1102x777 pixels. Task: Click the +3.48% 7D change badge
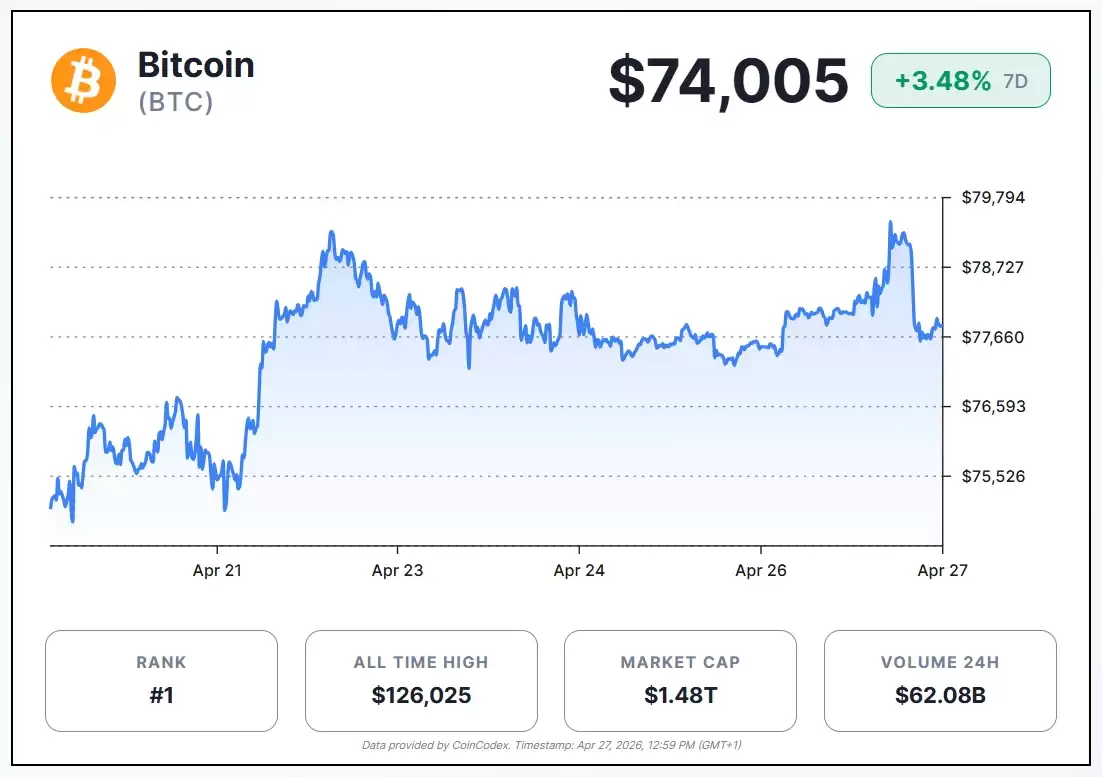click(x=960, y=81)
